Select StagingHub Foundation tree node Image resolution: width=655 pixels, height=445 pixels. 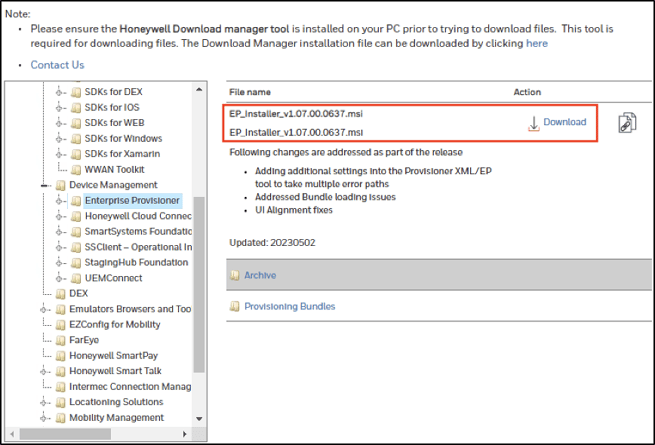pos(136,263)
